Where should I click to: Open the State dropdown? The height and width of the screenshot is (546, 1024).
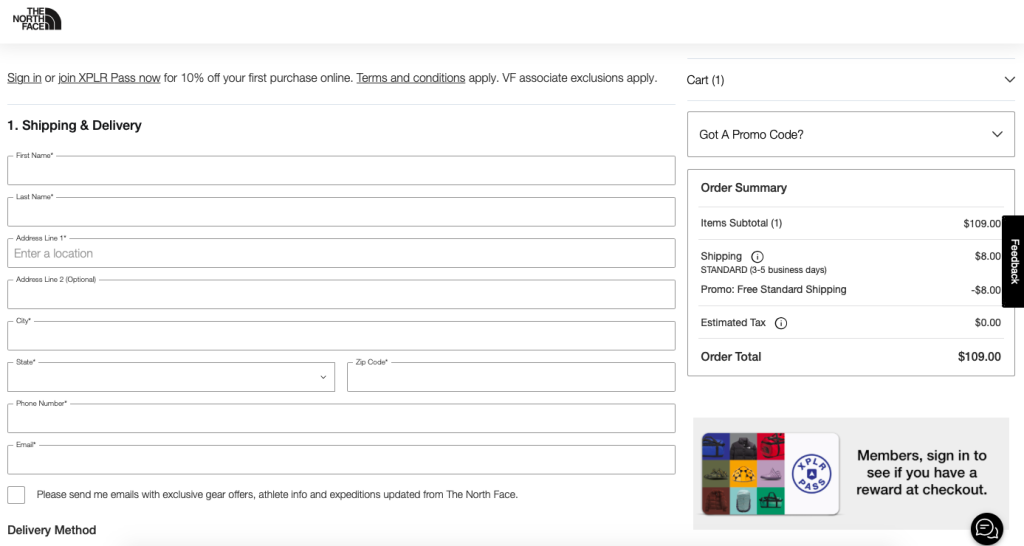tap(171, 377)
